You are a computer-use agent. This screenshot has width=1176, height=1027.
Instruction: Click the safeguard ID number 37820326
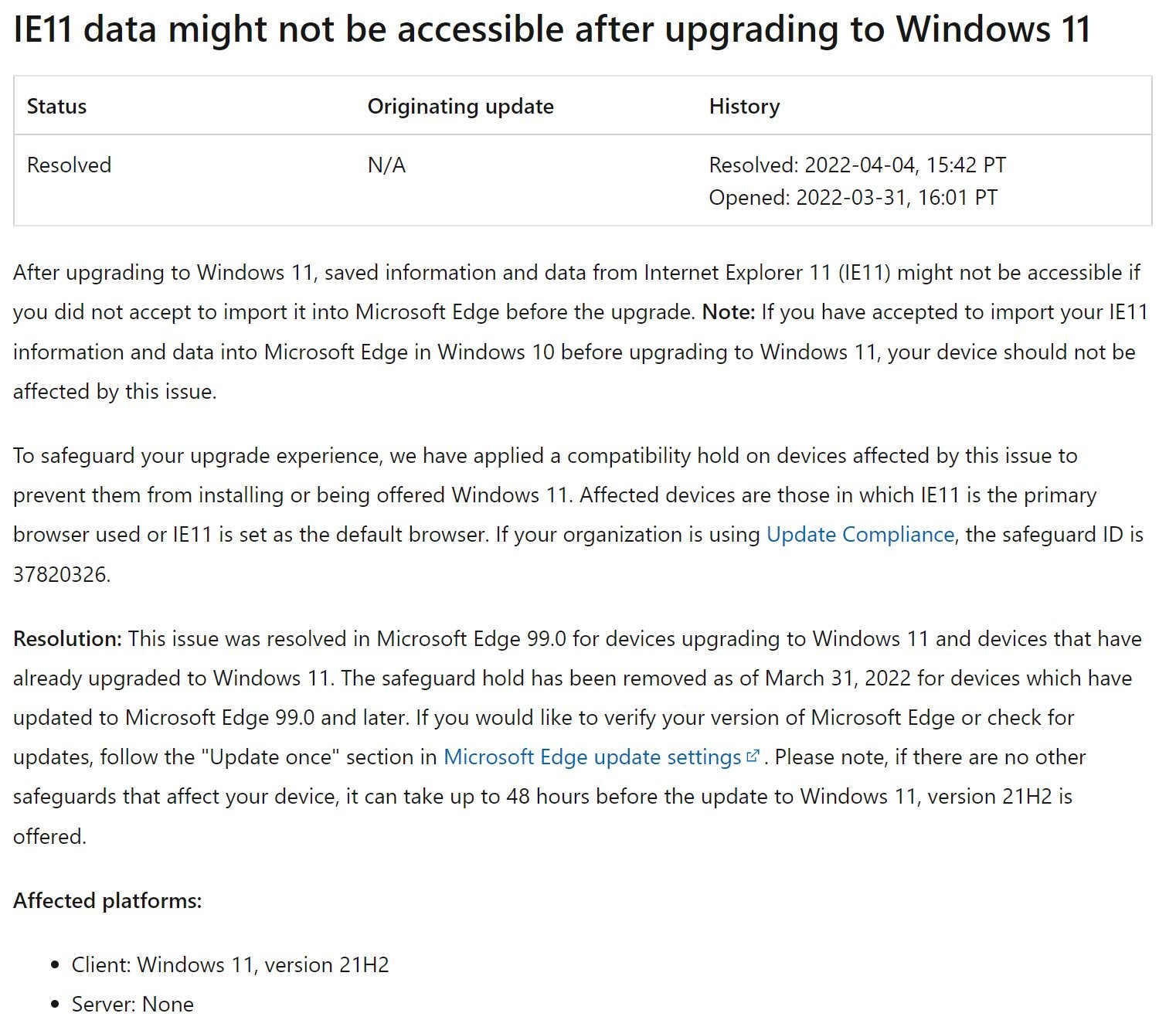[62, 575]
